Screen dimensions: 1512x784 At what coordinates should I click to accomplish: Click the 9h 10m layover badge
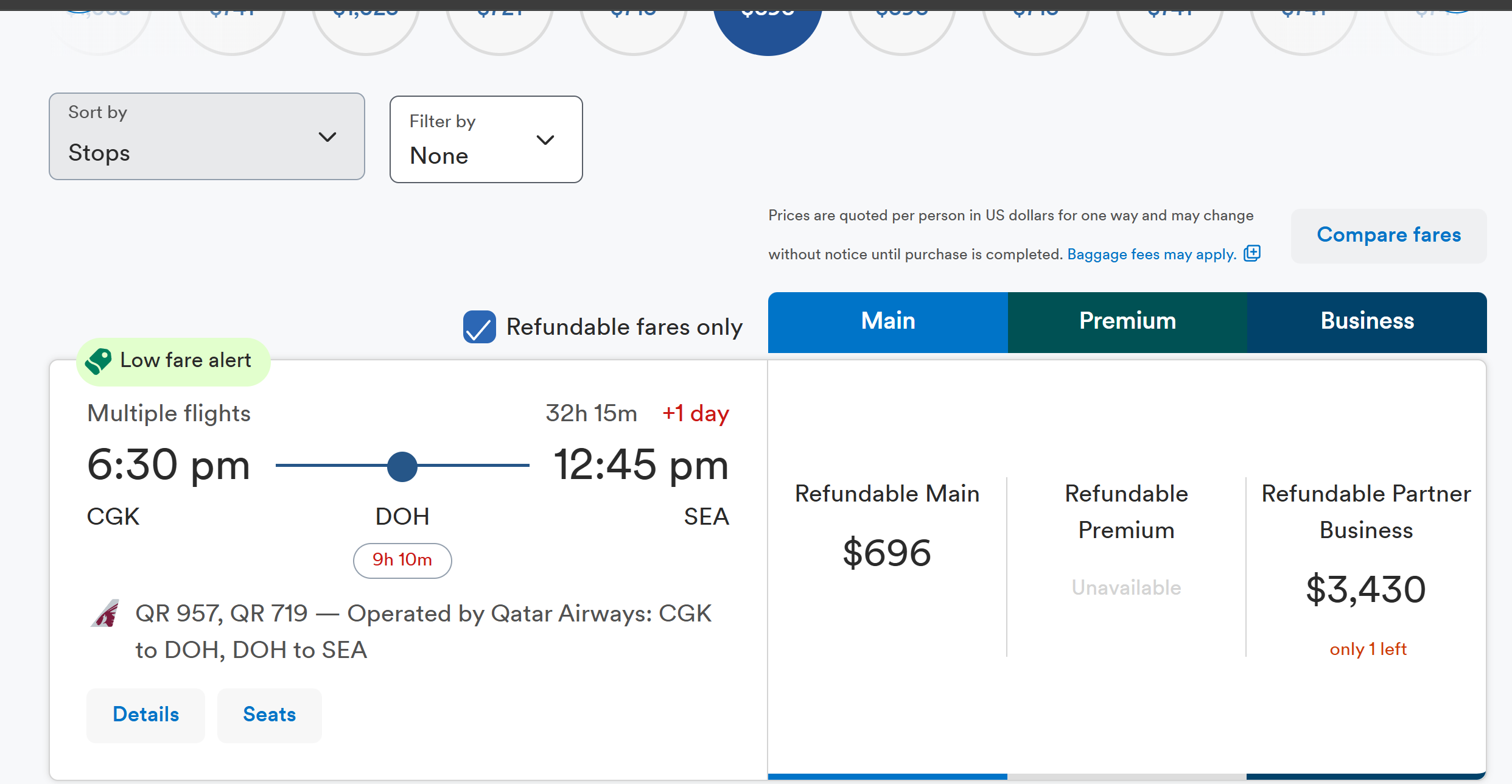pos(402,561)
